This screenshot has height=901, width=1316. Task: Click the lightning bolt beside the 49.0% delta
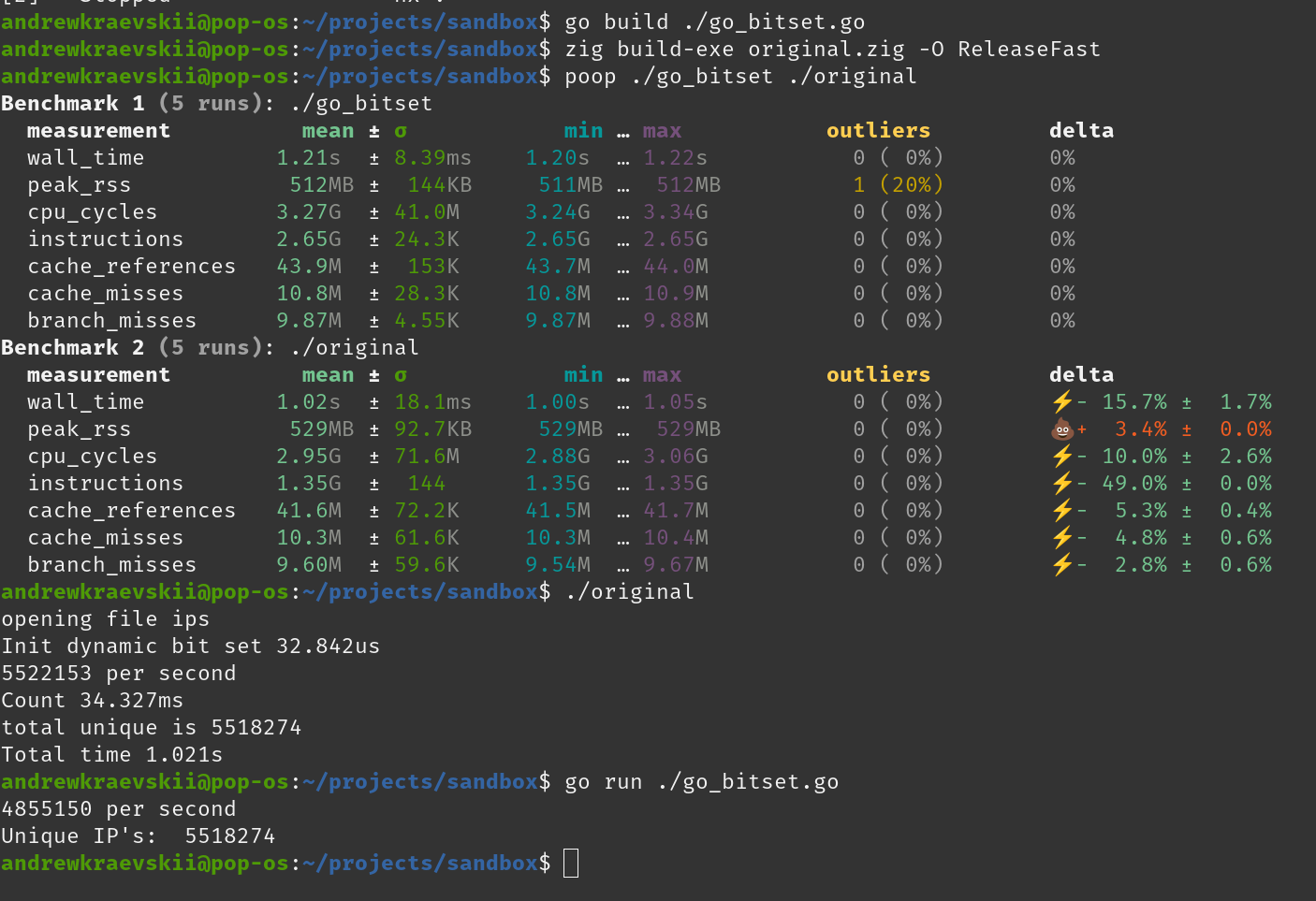click(1061, 484)
